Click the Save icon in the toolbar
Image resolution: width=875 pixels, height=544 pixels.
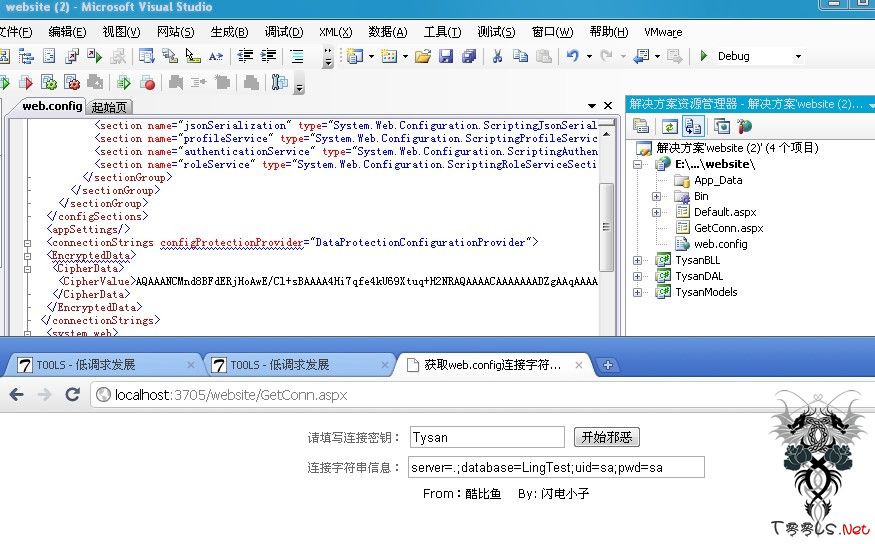445,56
